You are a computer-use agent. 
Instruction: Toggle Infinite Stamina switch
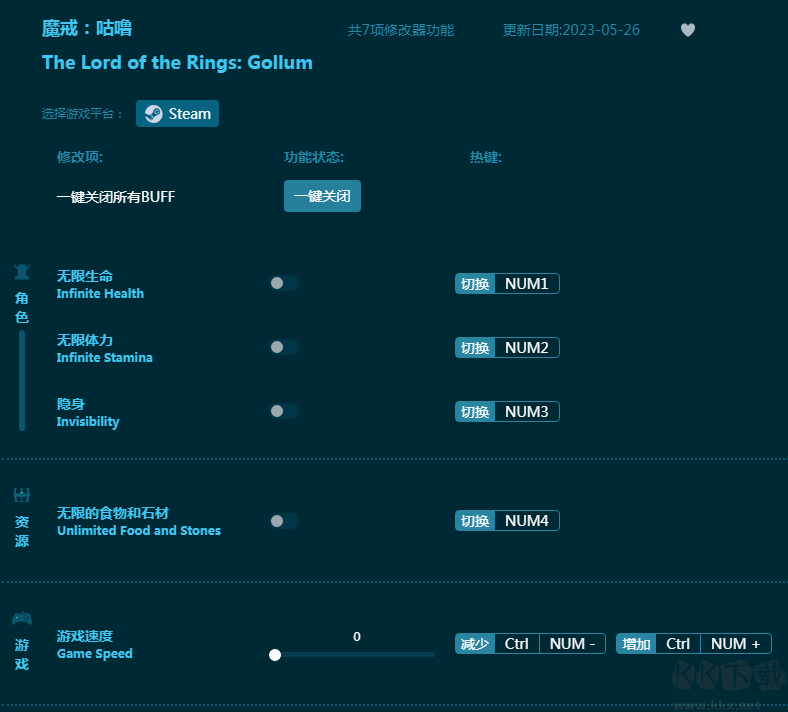[x=284, y=347]
